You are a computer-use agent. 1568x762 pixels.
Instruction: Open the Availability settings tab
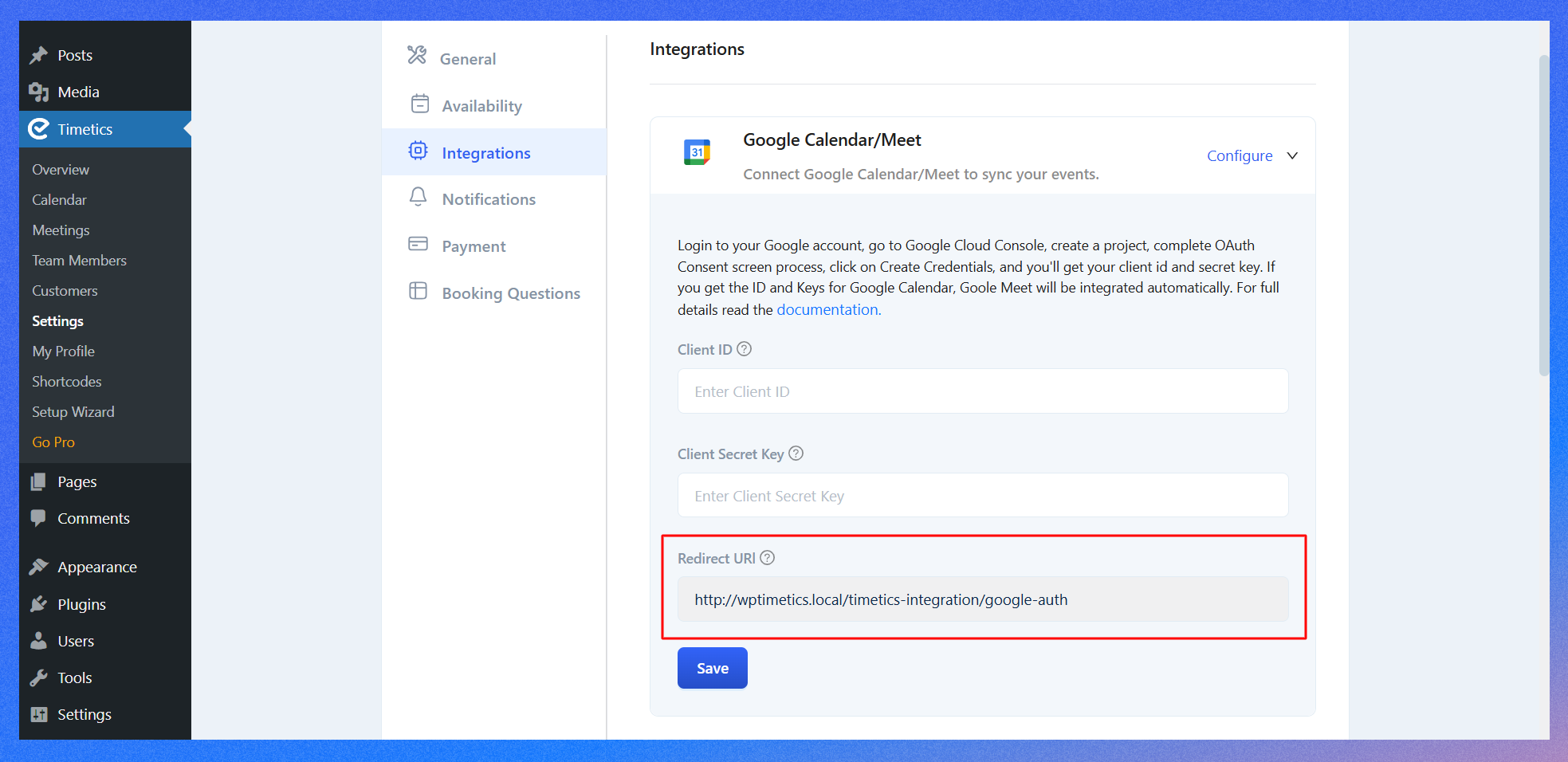[494, 105]
